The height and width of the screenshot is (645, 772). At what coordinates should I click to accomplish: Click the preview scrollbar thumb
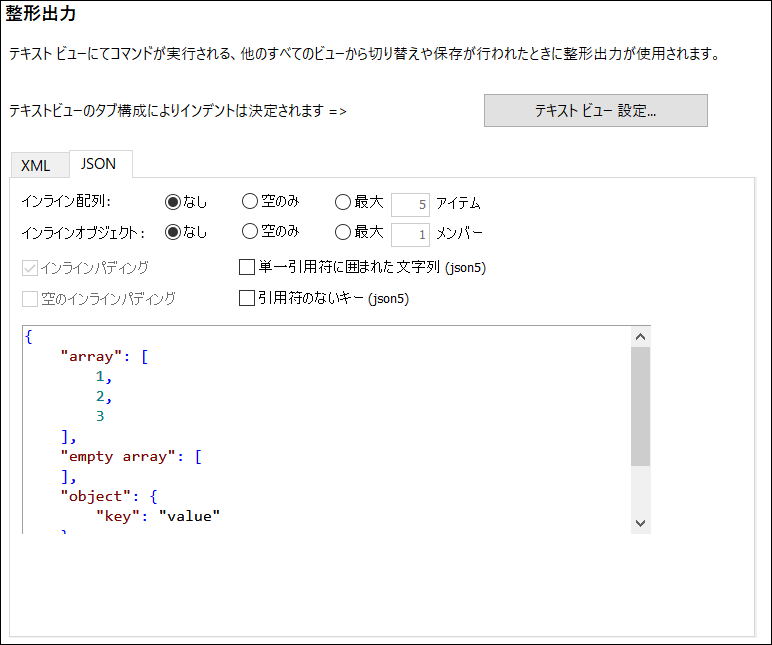pos(641,405)
